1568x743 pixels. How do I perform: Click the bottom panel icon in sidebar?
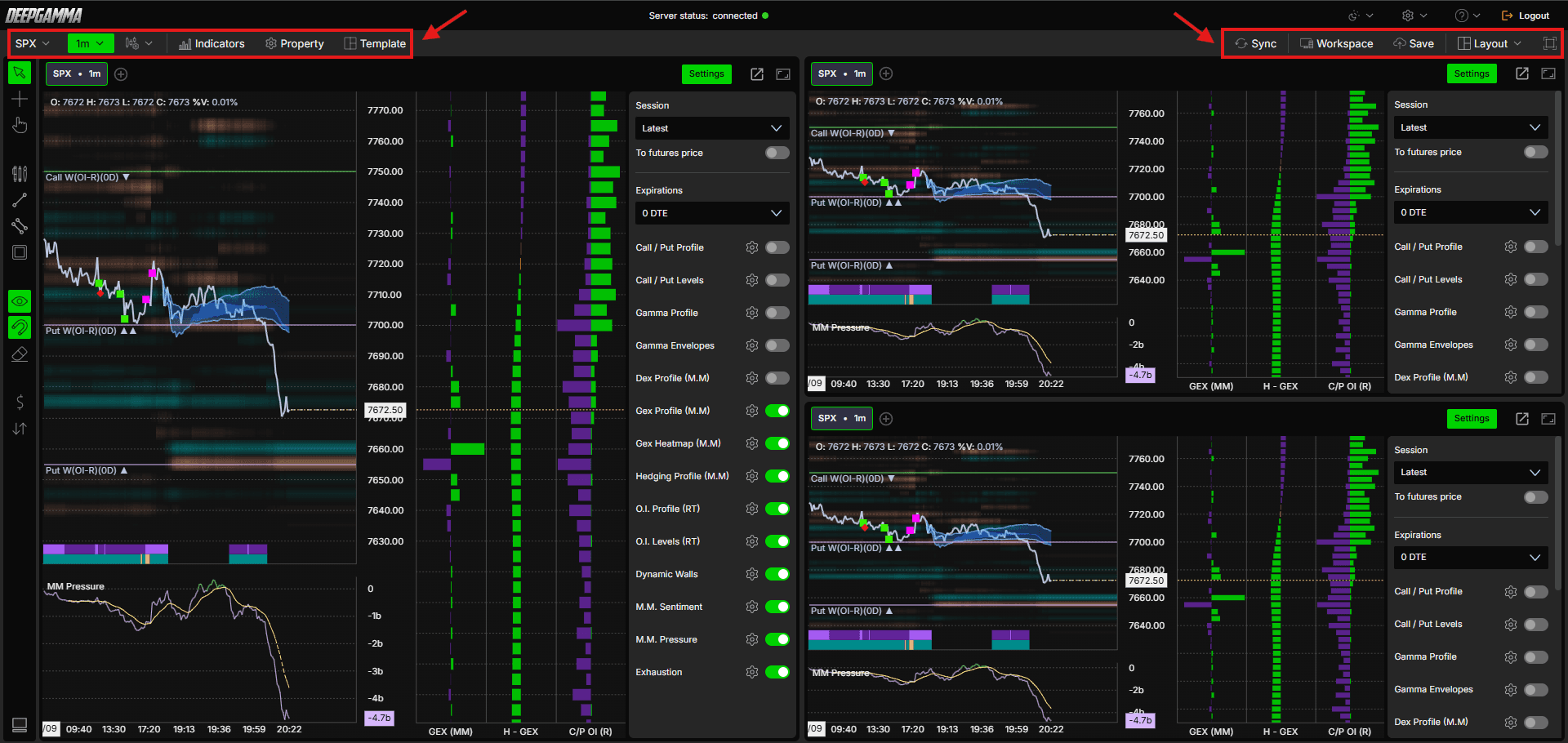pyautogui.click(x=20, y=725)
